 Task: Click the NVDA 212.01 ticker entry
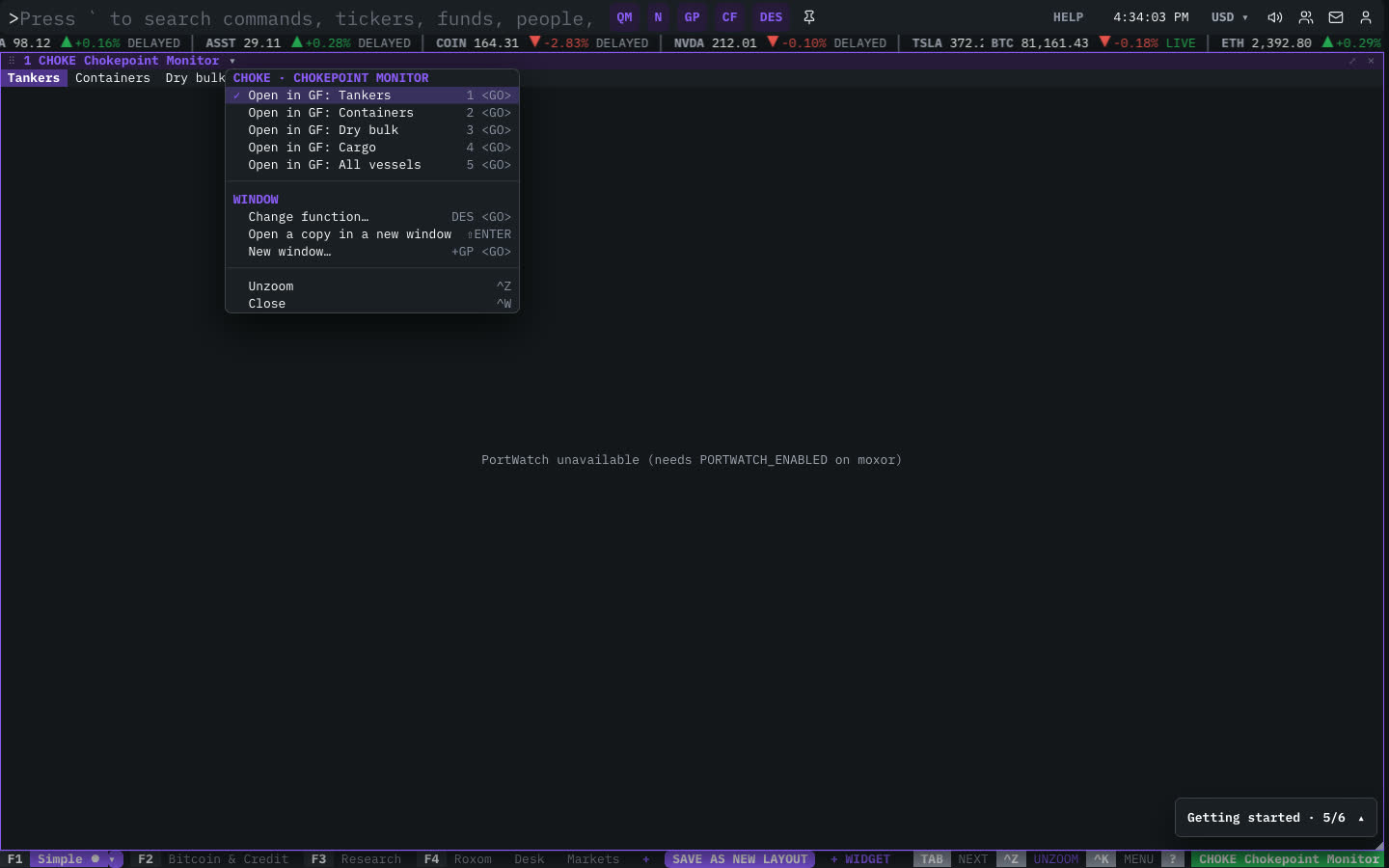(780, 43)
